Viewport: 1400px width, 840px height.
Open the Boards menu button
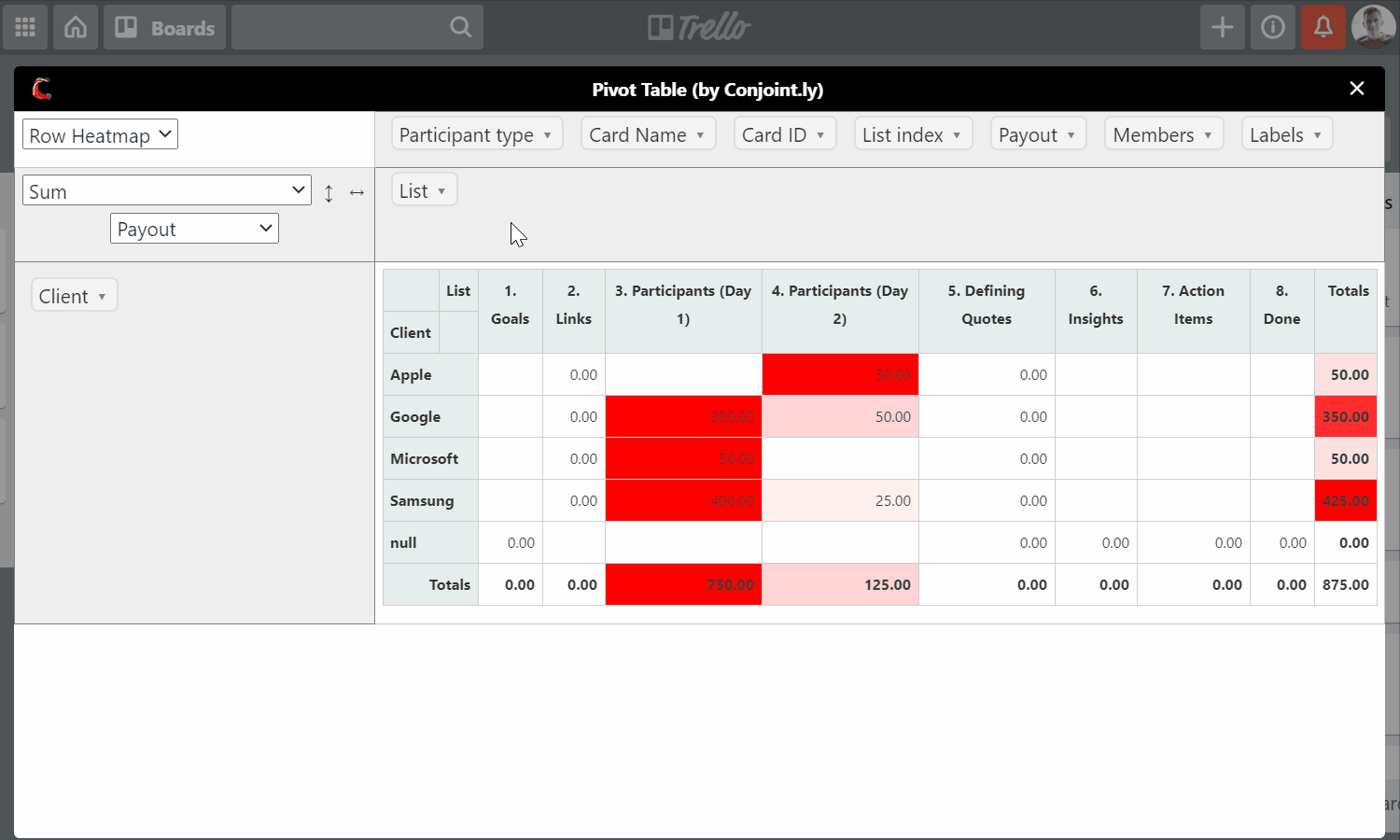tap(164, 27)
